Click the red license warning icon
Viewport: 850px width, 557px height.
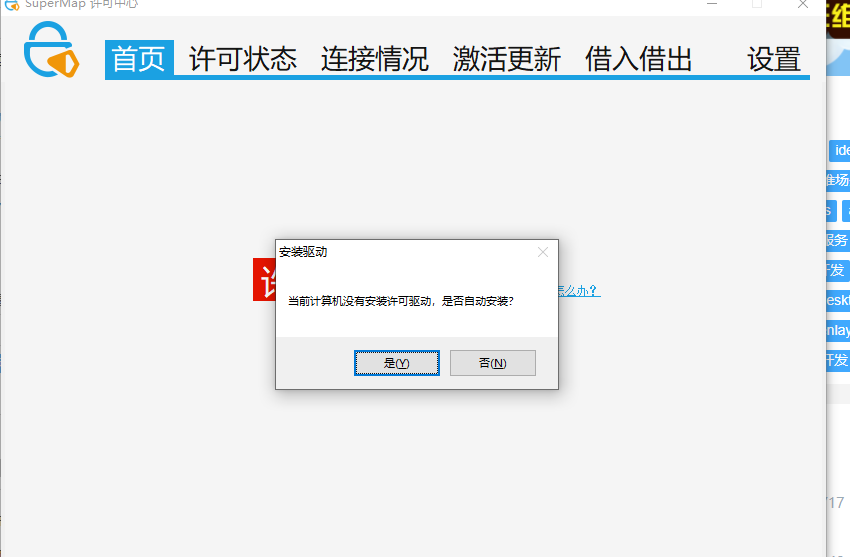[265, 280]
